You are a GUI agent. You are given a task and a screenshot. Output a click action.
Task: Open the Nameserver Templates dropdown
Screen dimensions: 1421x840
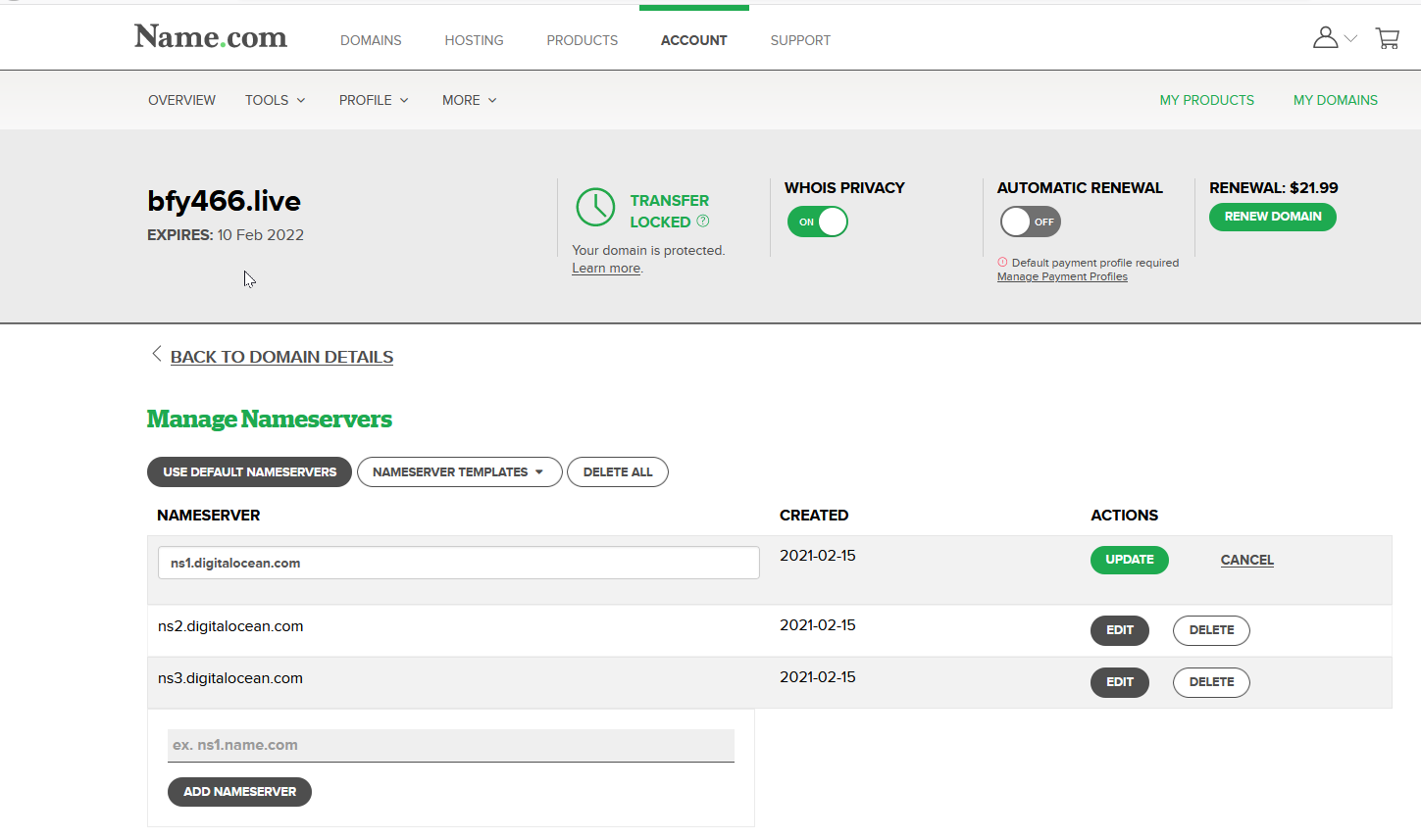(459, 472)
